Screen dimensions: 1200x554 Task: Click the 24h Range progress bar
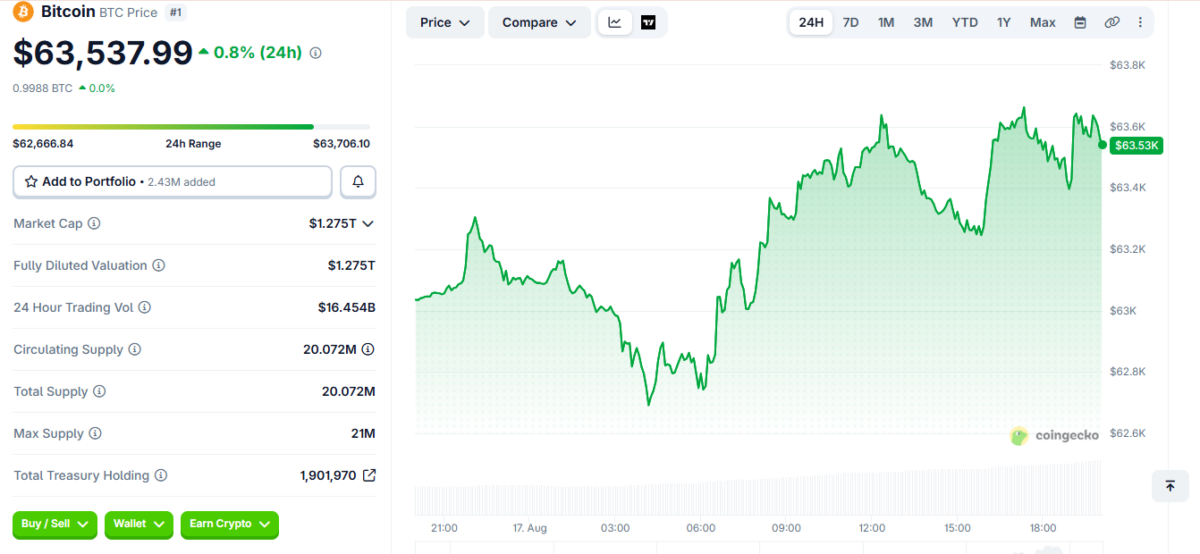tap(191, 127)
